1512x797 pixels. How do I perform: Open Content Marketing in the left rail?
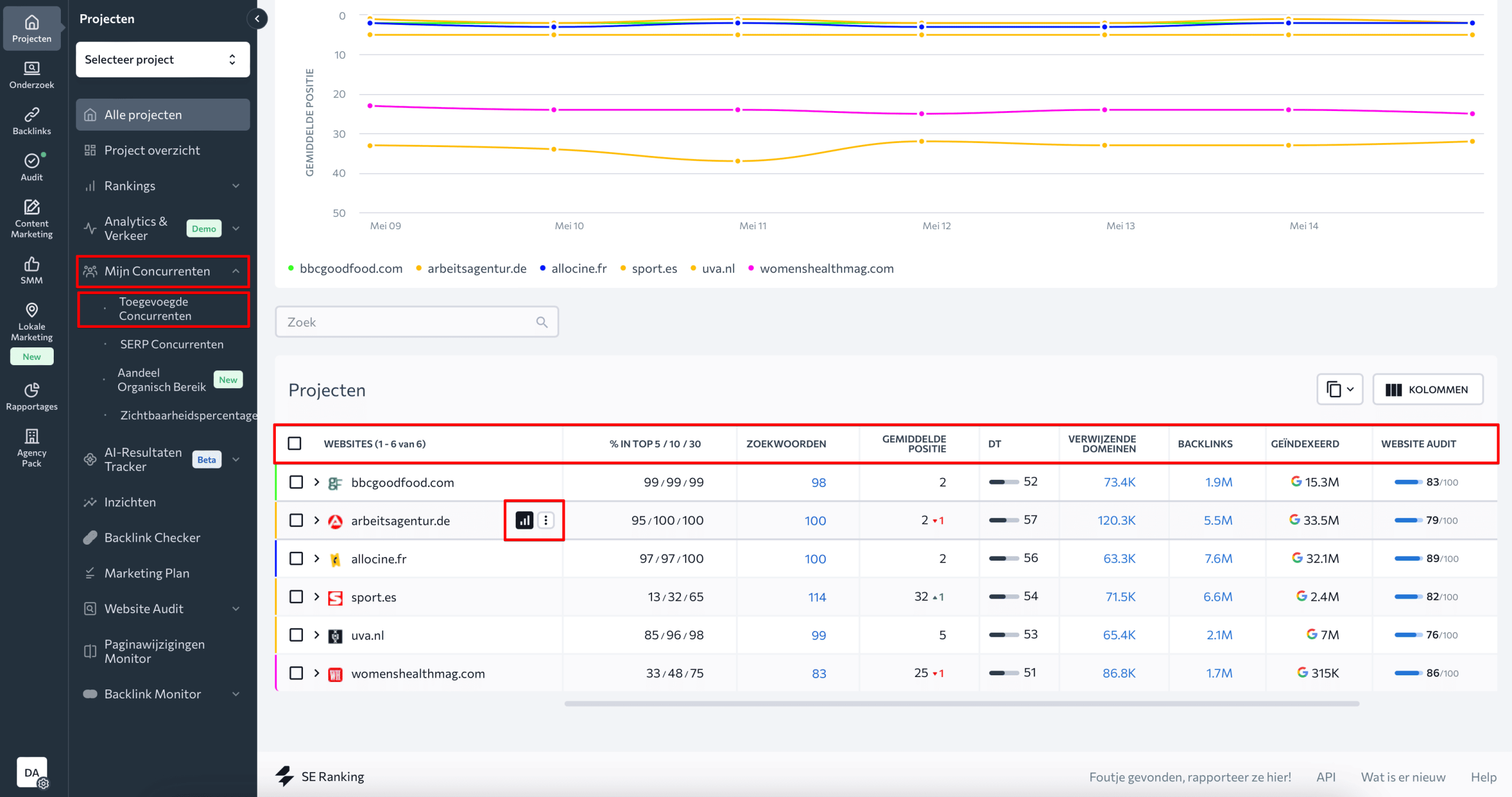point(32,219)
